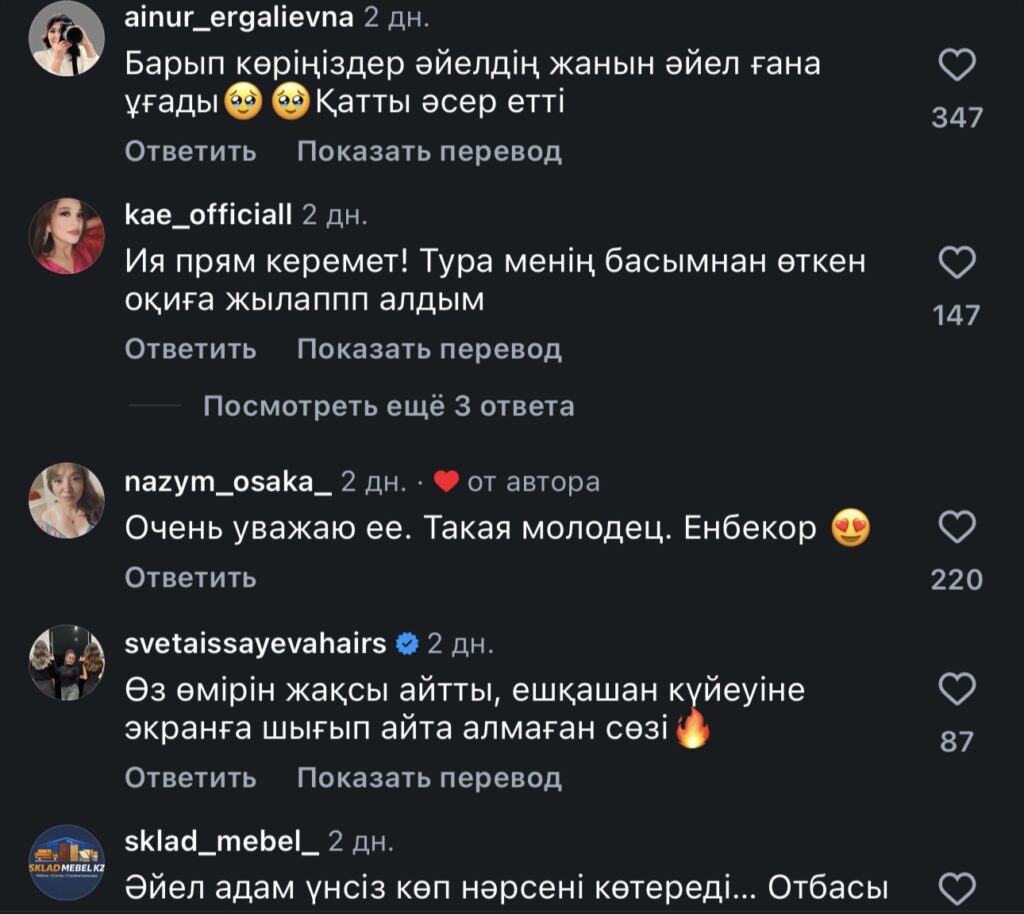Like nazym_osaka_'s comment with the heart

[x=958, y=527]
